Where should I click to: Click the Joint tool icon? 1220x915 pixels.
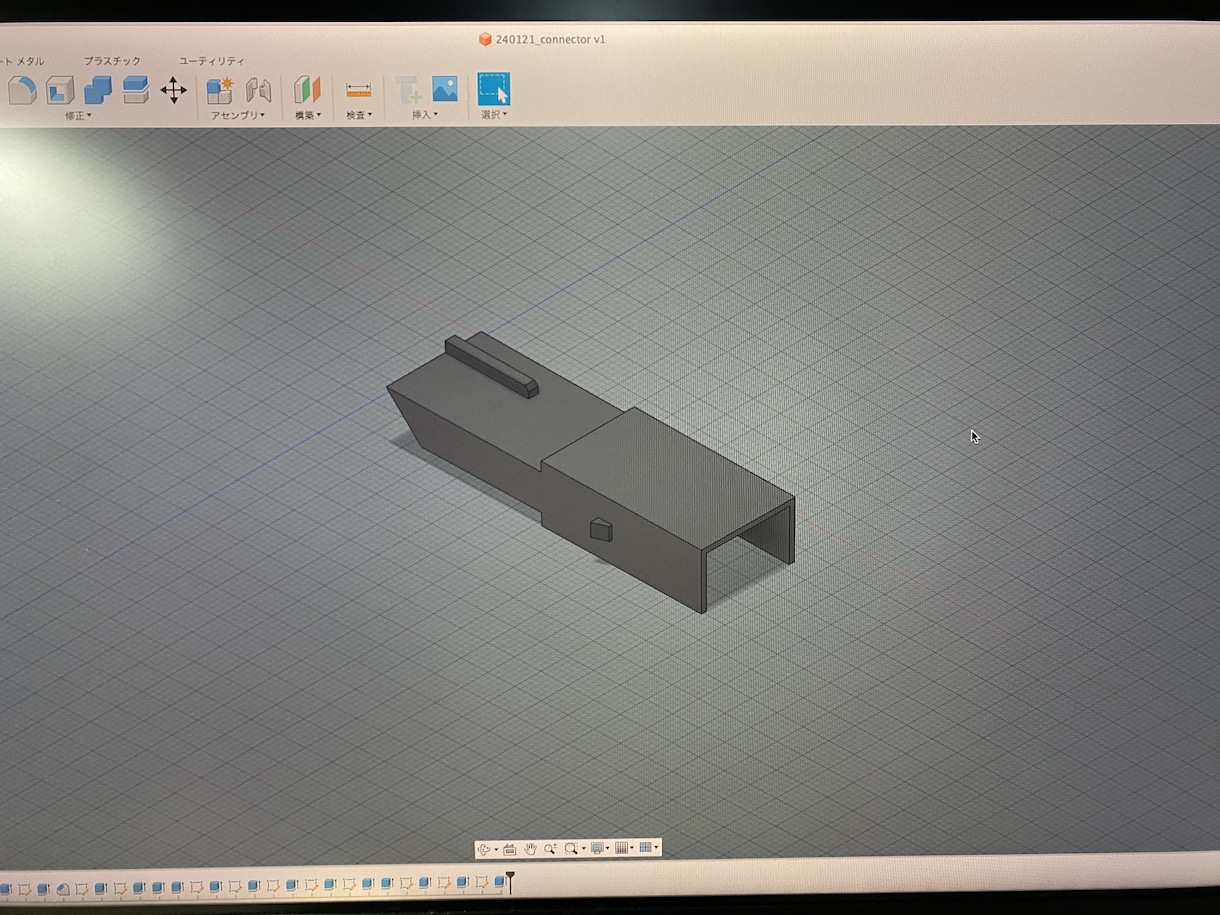pyautogui.click(x=259, y=90)
